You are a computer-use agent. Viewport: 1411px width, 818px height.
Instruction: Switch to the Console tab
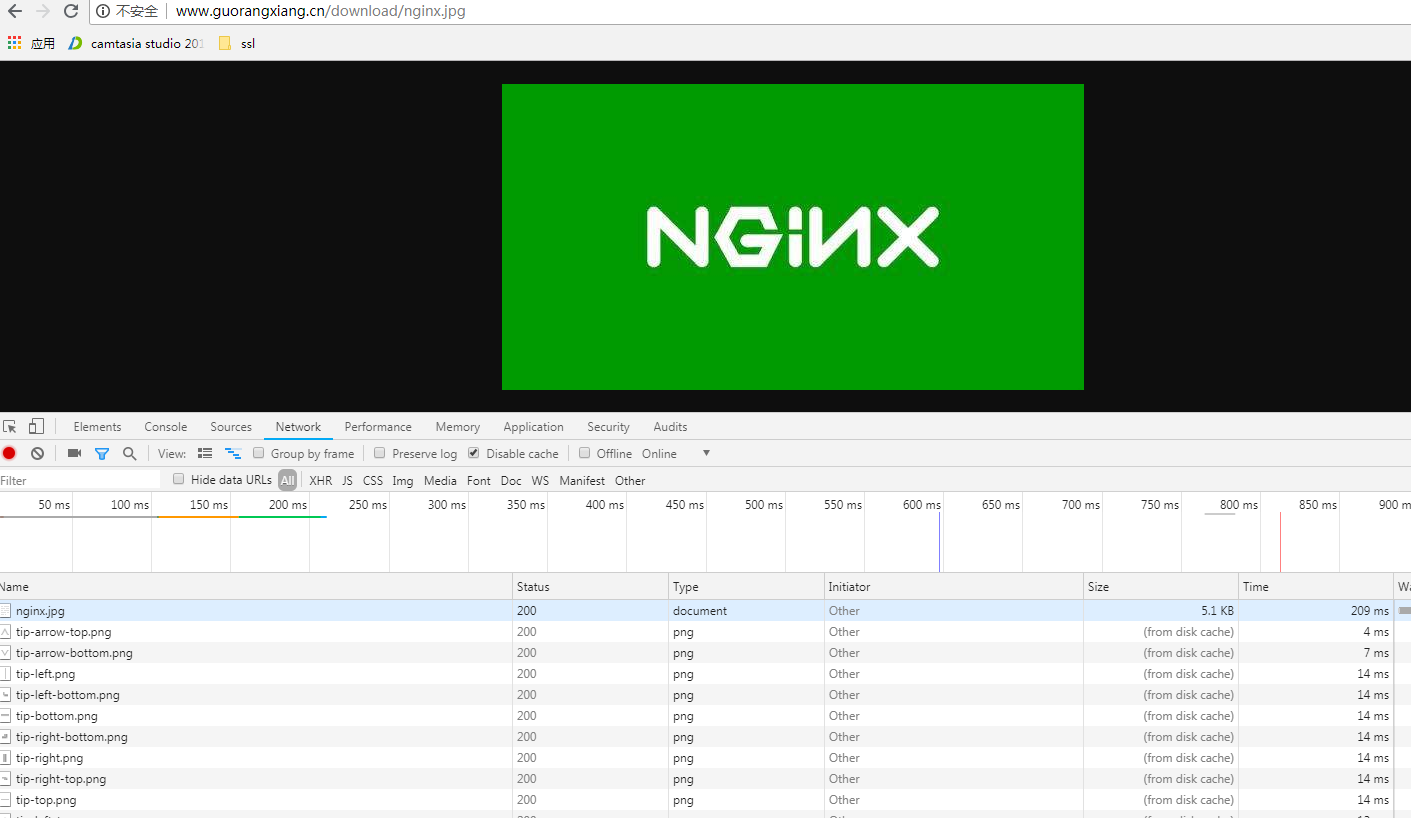tap(166, 427)
